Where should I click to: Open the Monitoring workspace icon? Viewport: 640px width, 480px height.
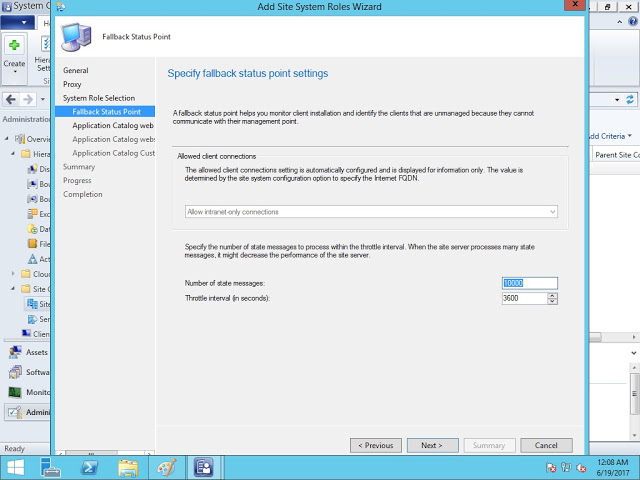[15, 392]
